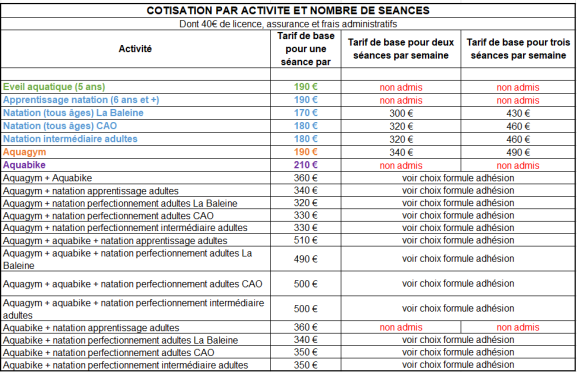The width and height of the screenshot is (577, 372).
Task: Select the 'Activité' column header cell
Action: point(135,49)
